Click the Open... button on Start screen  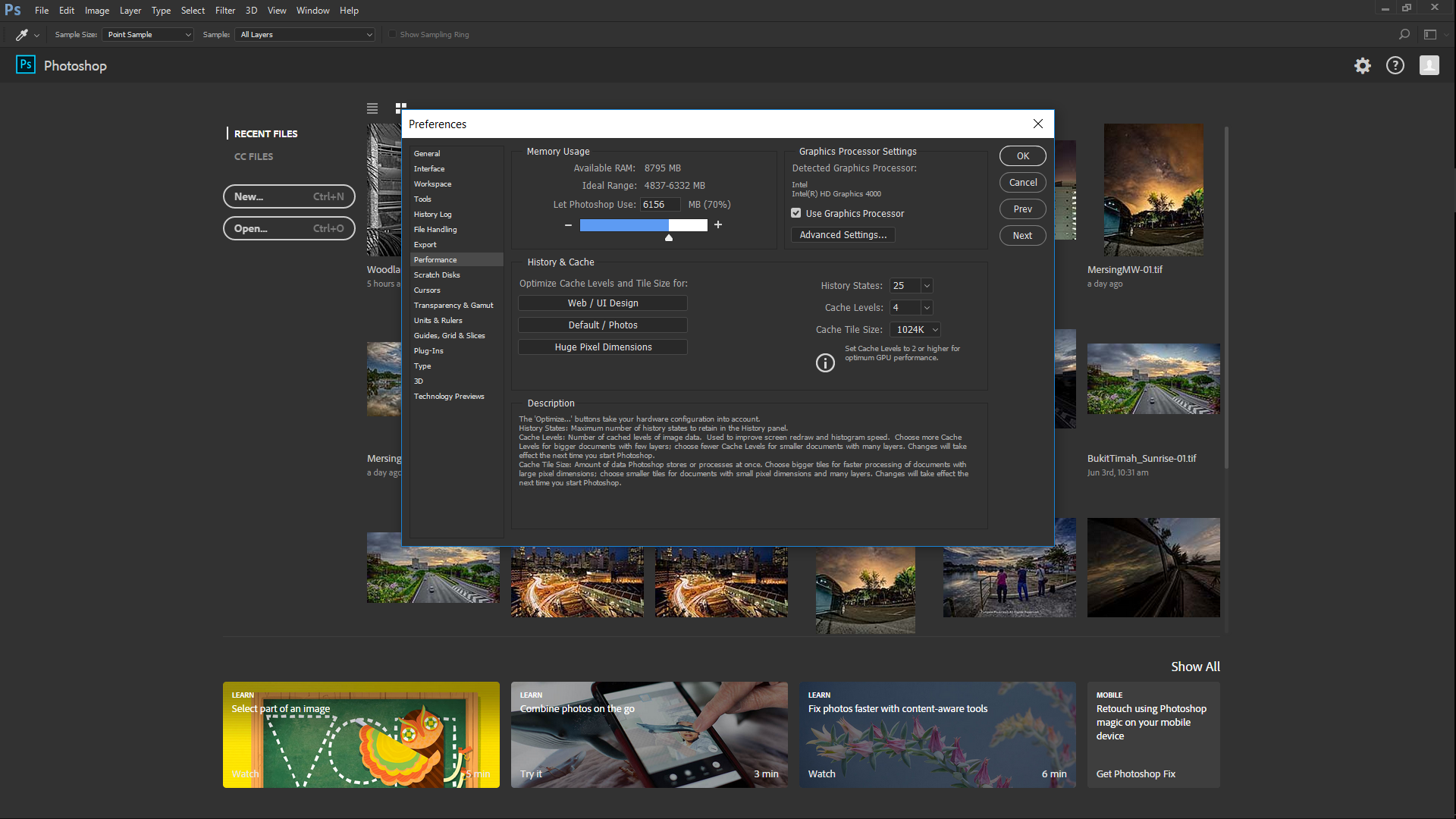coord(289,228)
